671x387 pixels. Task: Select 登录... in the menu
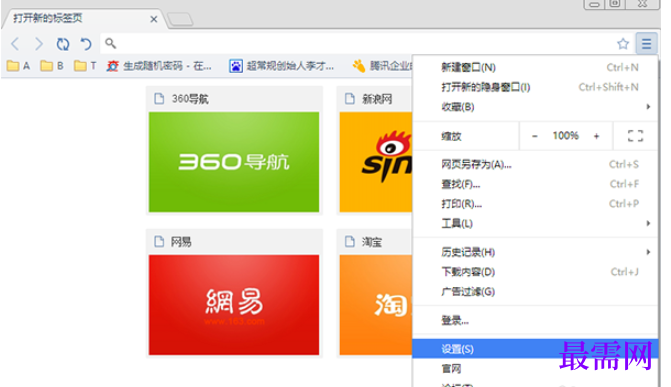(x=535, y=320)
